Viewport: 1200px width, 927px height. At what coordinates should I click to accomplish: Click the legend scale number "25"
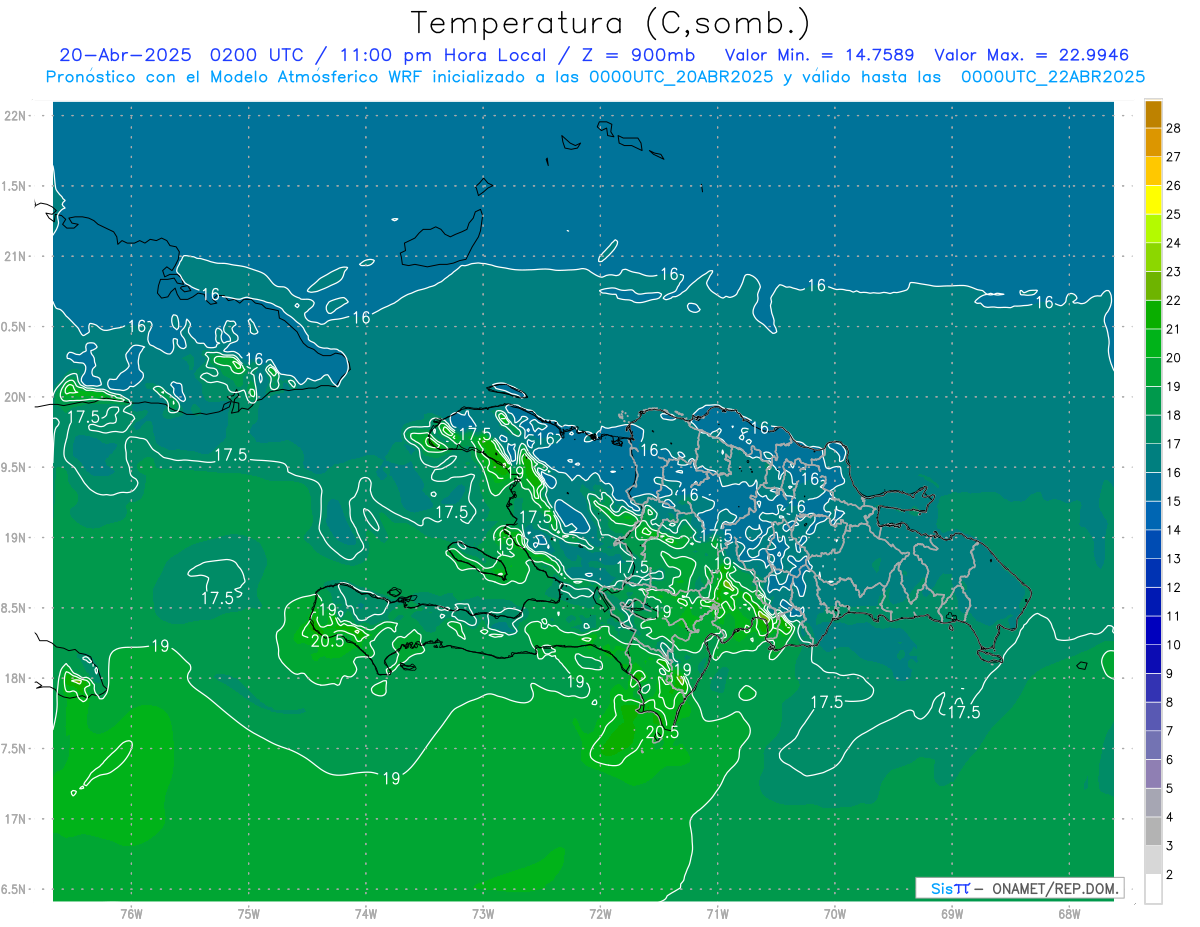1173,213
